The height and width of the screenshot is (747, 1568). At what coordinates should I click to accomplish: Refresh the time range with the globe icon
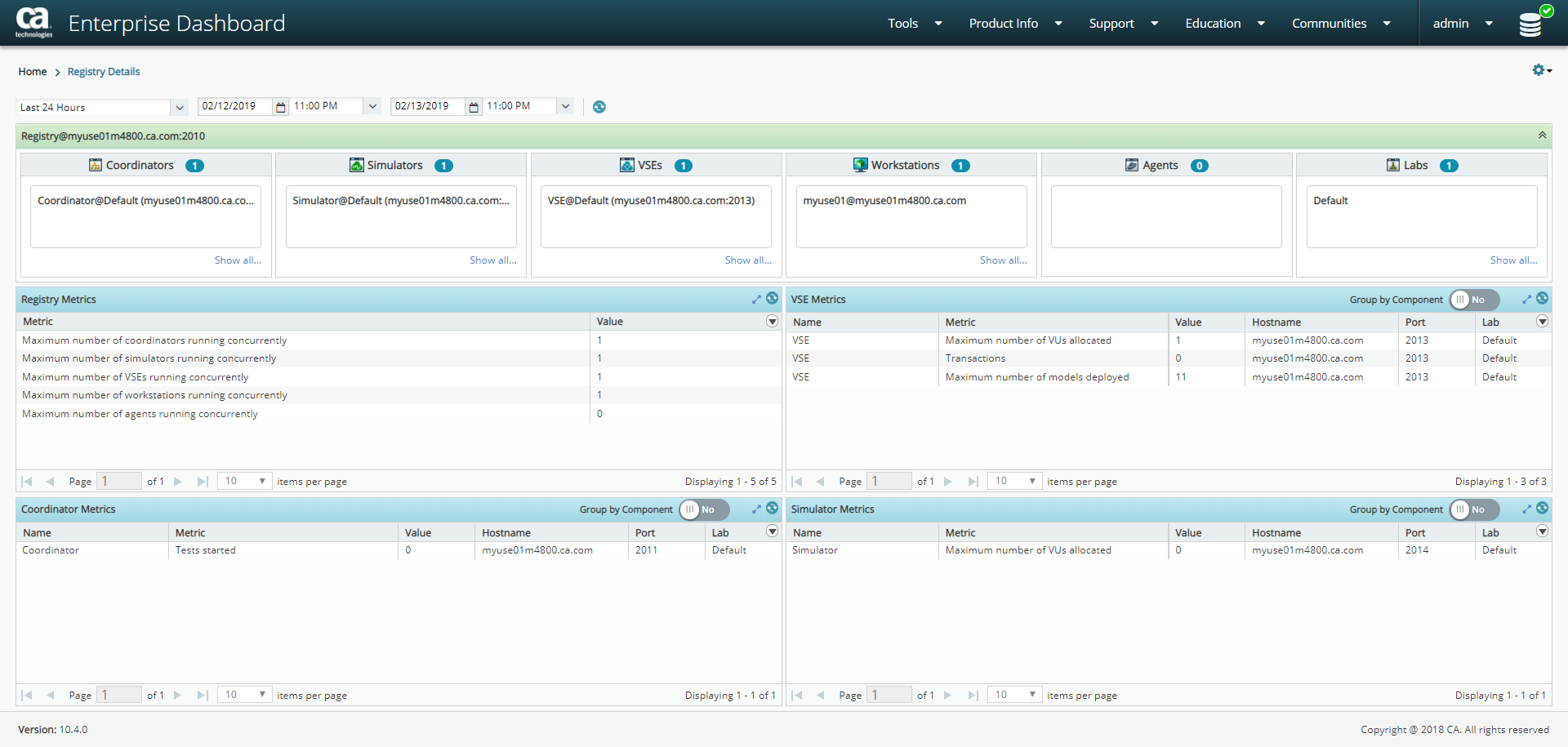pos(599,107)
